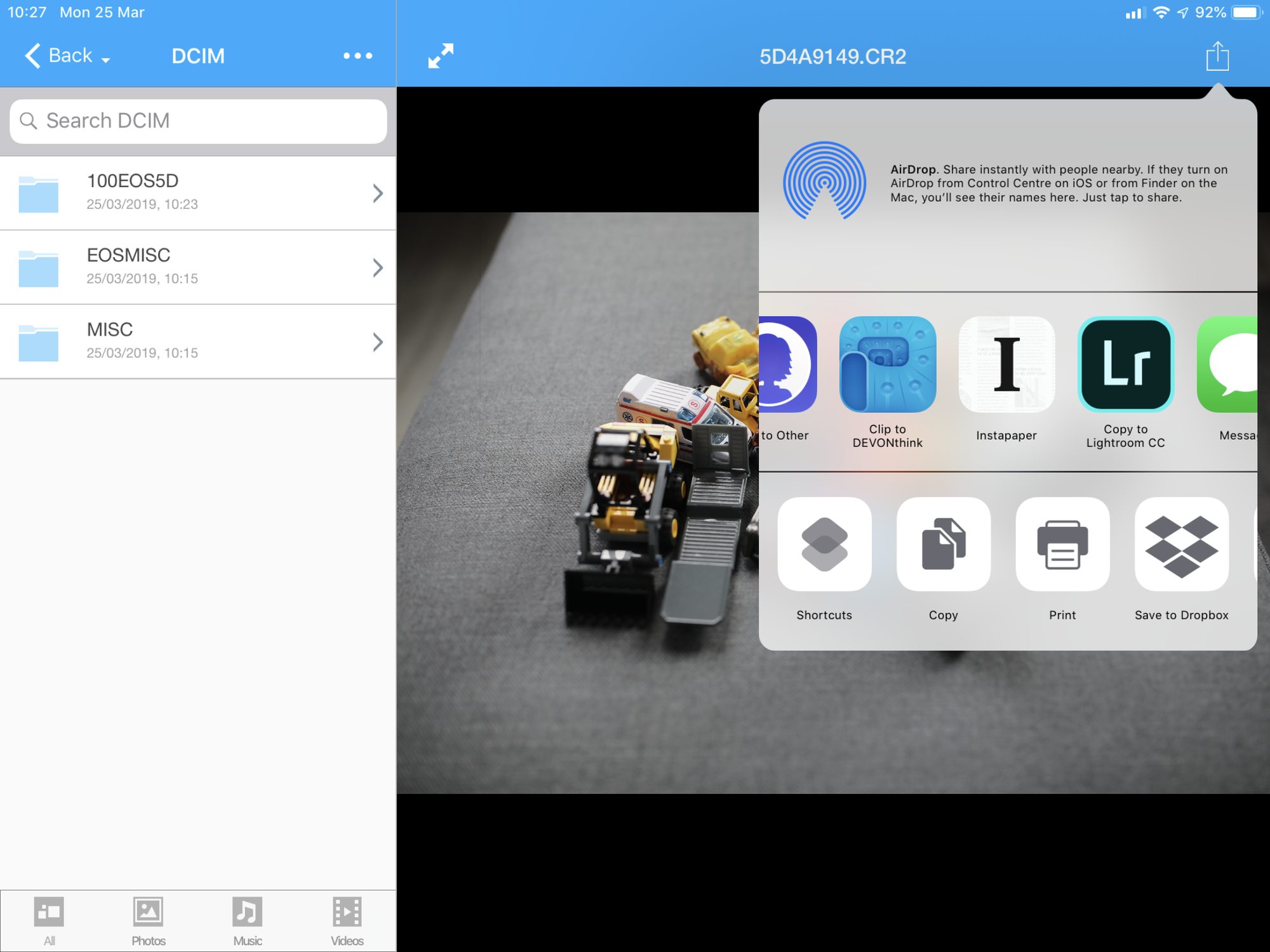
Task: Select the Music tab
Action: tap(248, 921)
